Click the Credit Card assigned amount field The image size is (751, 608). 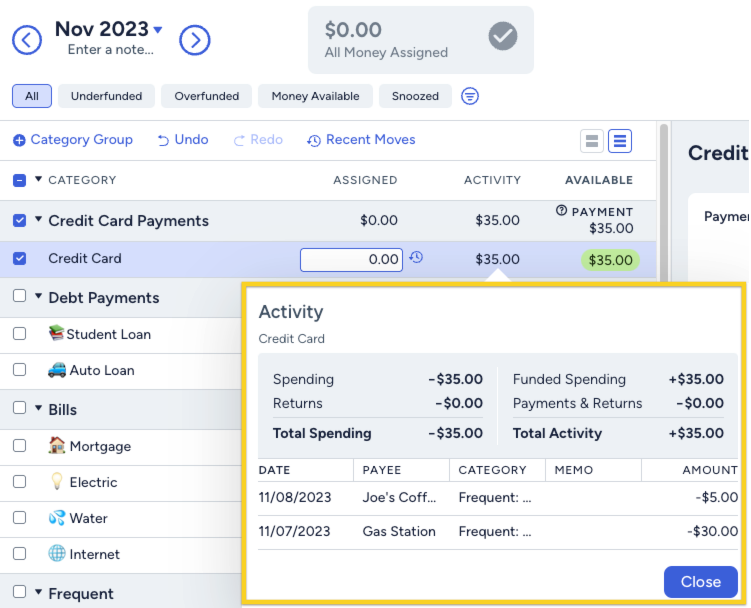pos(351,259)
